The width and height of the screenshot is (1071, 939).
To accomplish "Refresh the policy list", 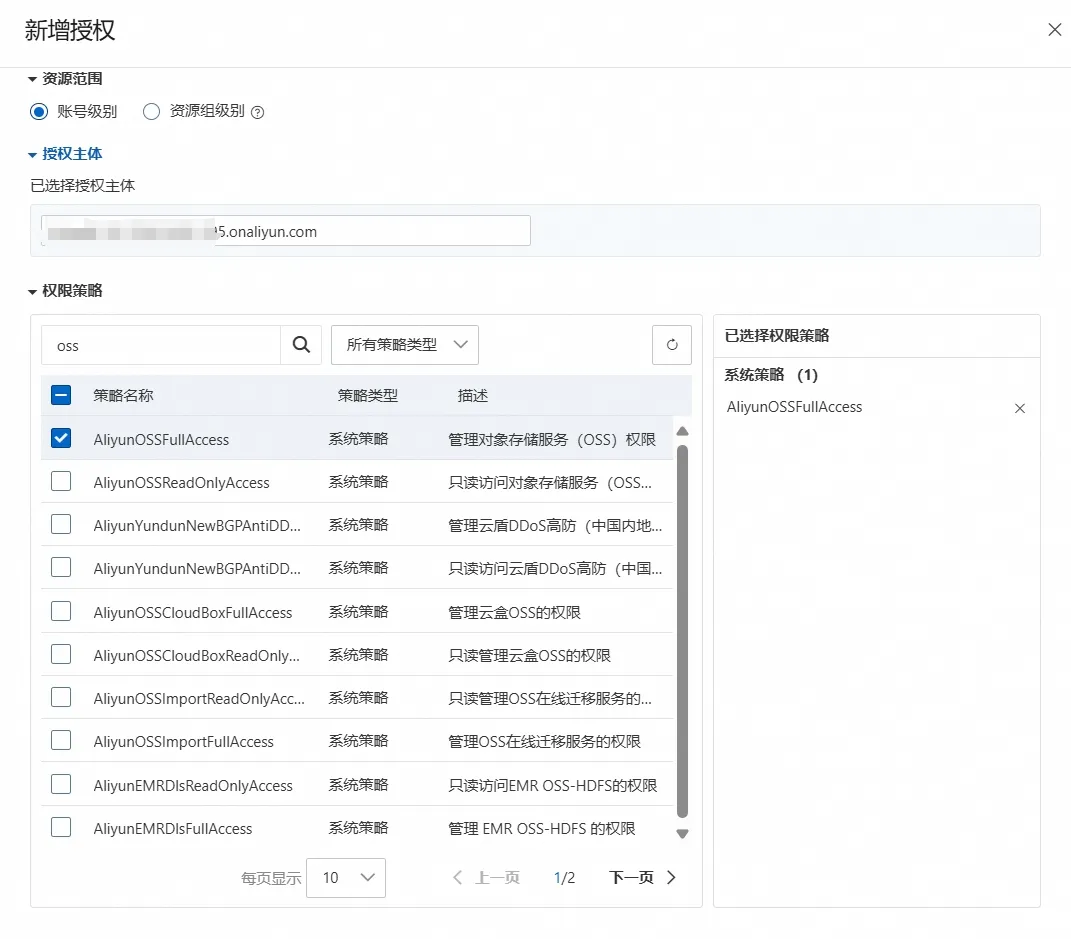I will pyautogui.click(x=672, y=345).
